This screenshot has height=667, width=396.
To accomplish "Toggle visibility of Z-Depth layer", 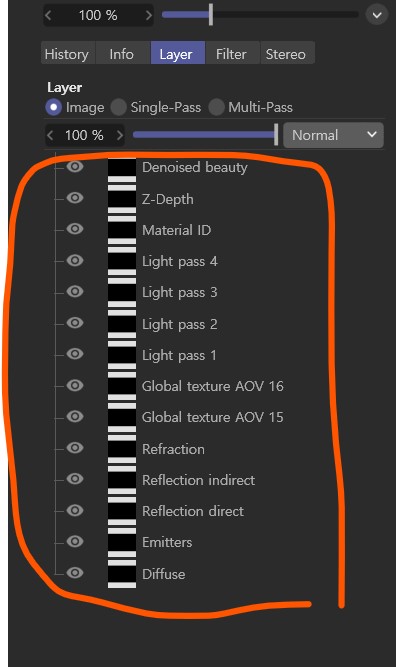I will [x=75, y=198].
